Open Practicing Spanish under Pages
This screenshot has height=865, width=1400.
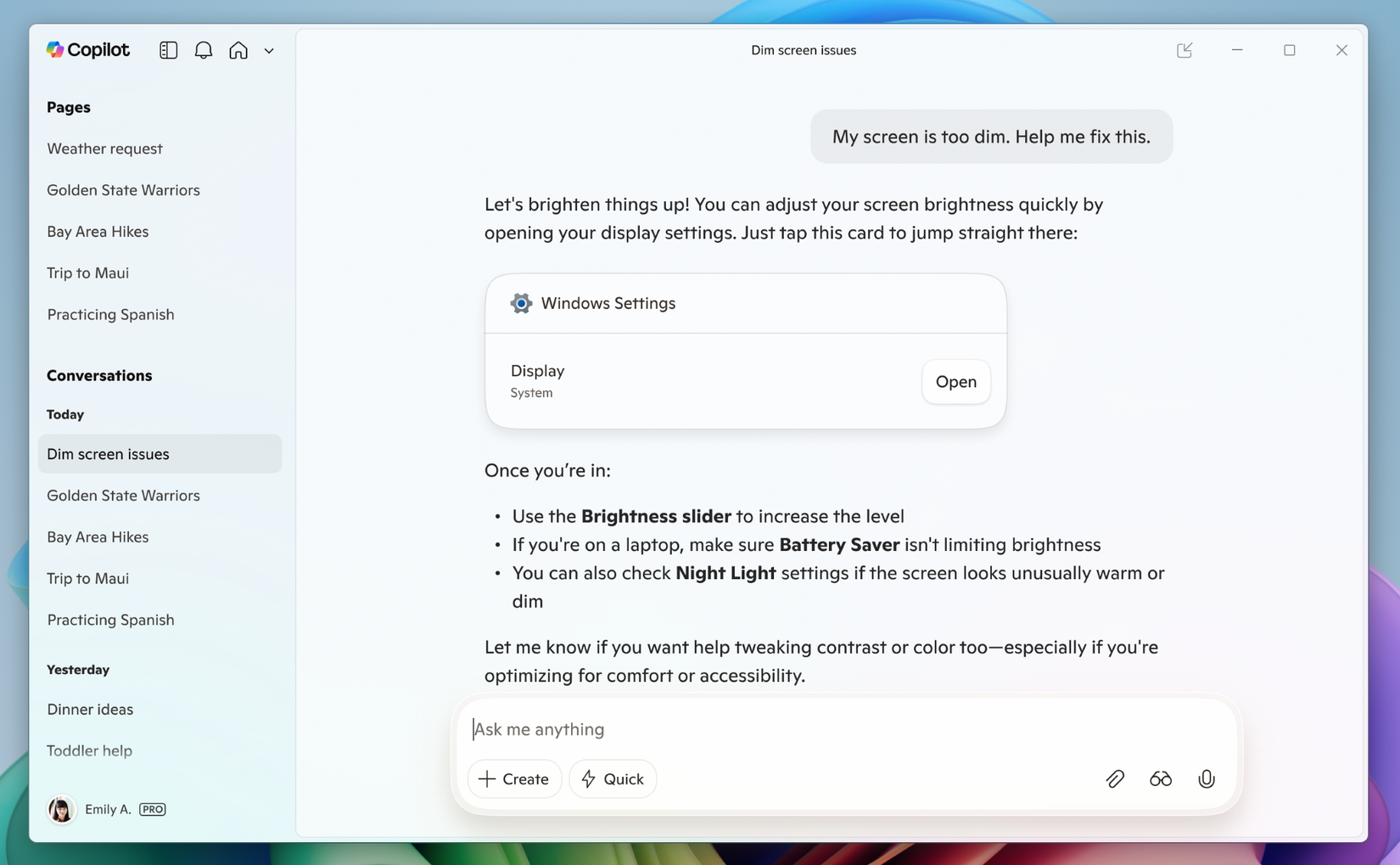[x=110, y=315]
